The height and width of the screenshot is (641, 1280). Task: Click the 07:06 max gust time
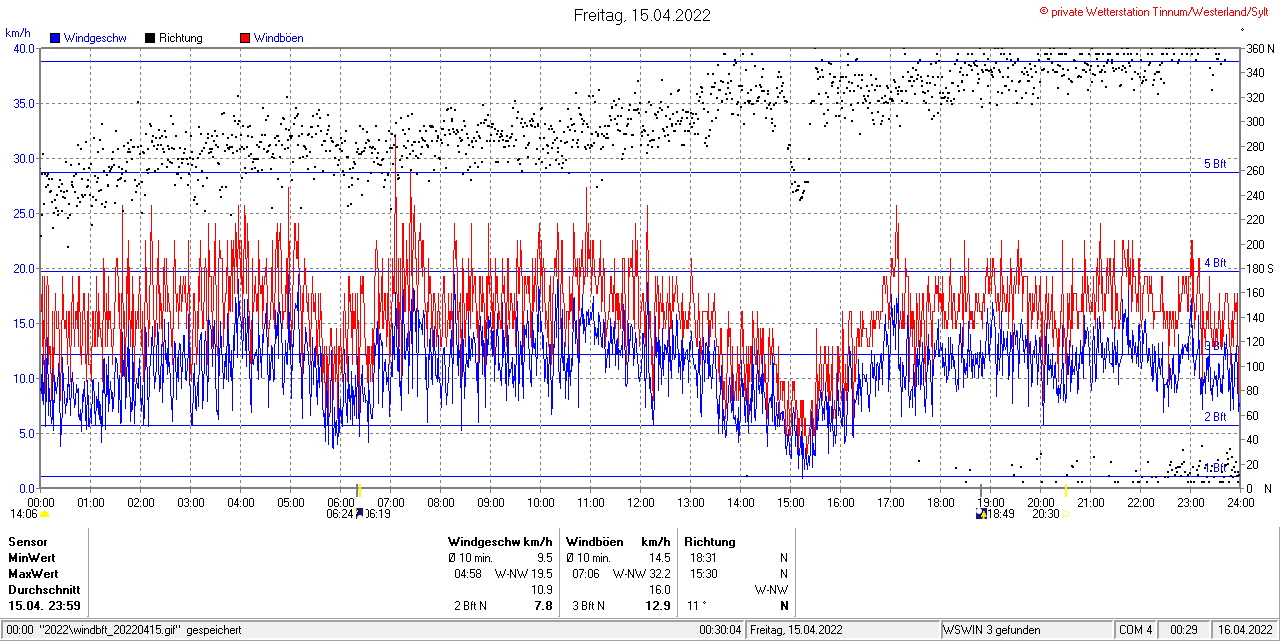[585, 573]
